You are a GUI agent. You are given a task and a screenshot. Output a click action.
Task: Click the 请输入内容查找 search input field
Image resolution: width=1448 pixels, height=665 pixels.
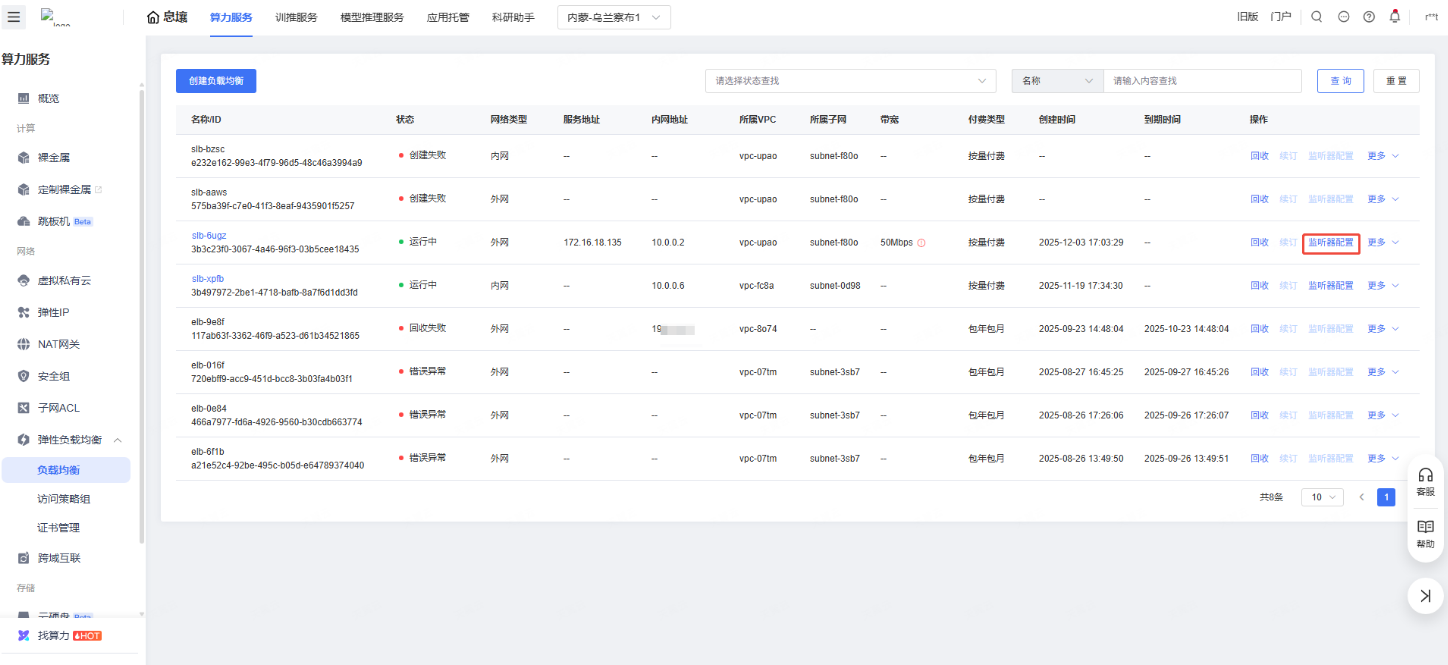(1201, 81)
